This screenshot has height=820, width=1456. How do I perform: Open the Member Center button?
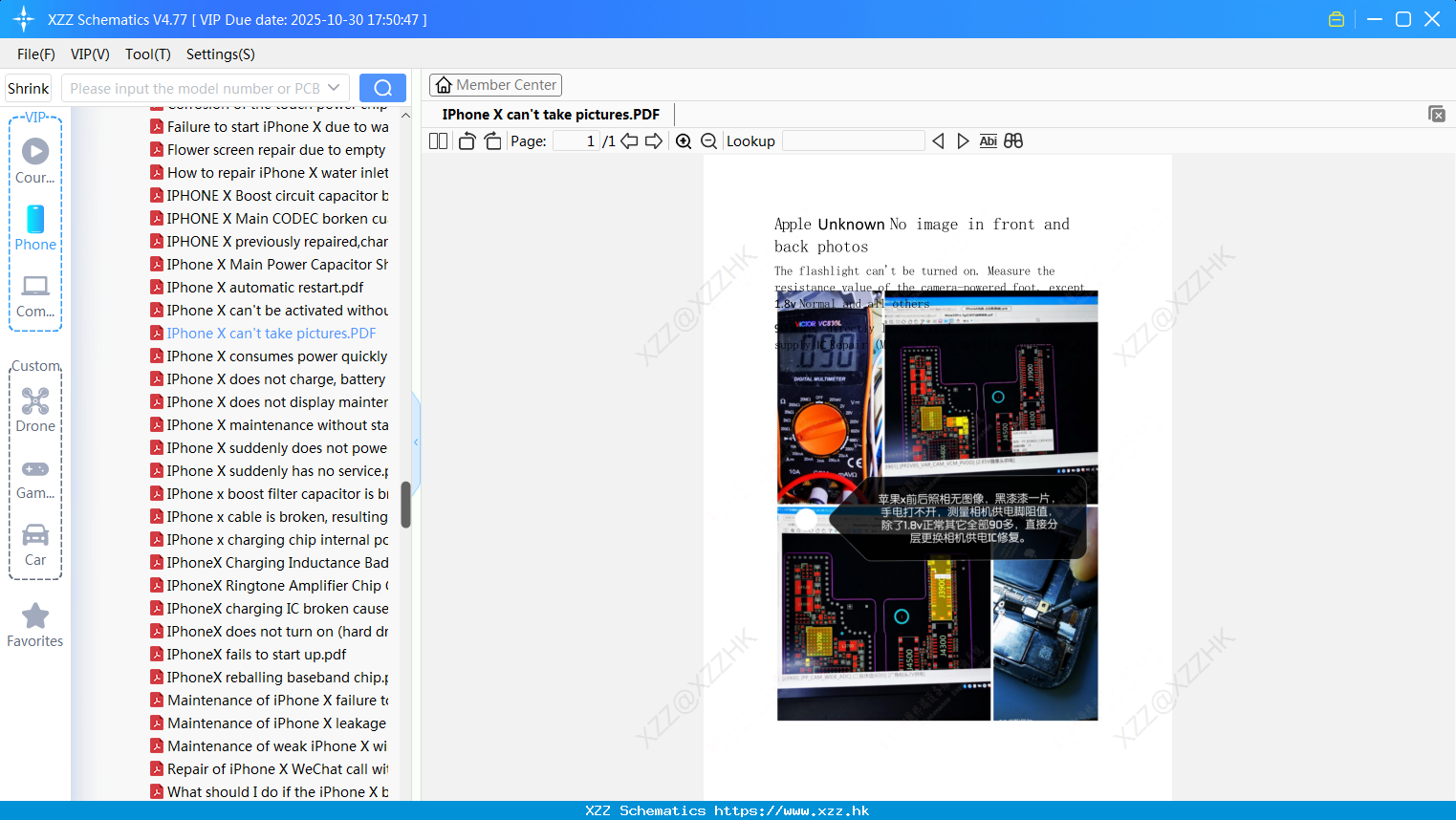coord(495,85)
